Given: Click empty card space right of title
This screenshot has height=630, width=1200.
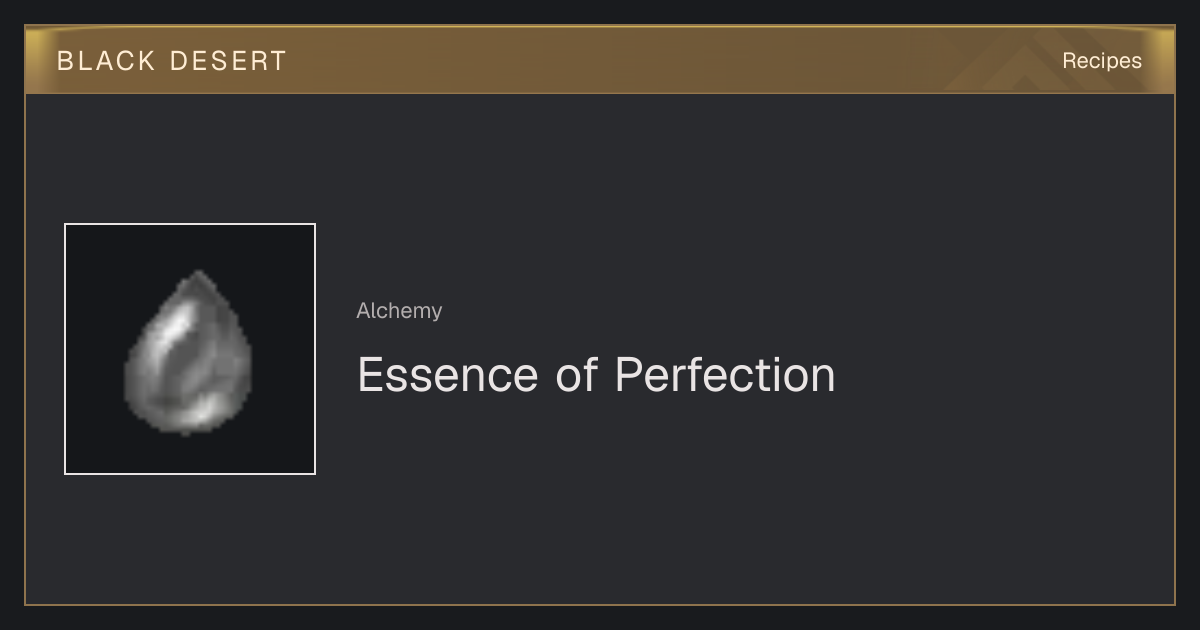Looking at the screenshot, I should (1000, 375).
